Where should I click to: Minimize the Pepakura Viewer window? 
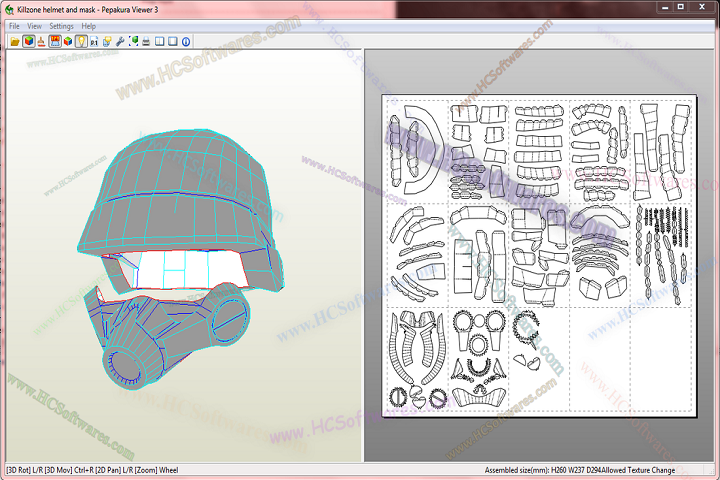[x=665, y=7]
